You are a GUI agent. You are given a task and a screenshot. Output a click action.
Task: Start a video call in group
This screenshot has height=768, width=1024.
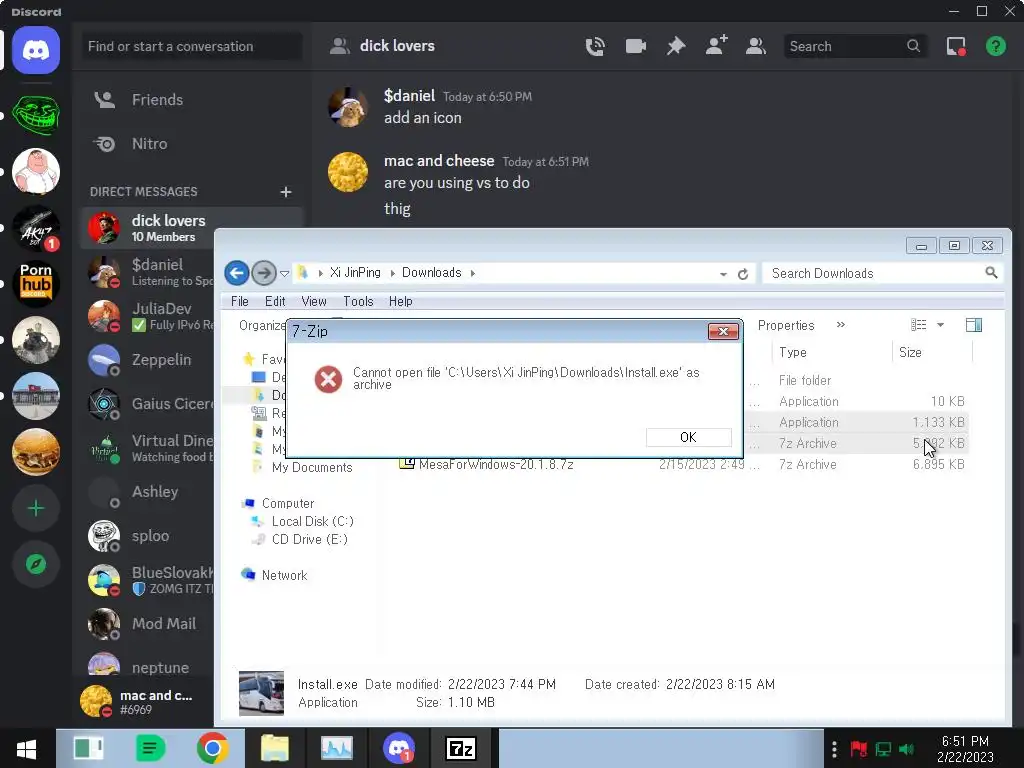coord(635,46)
